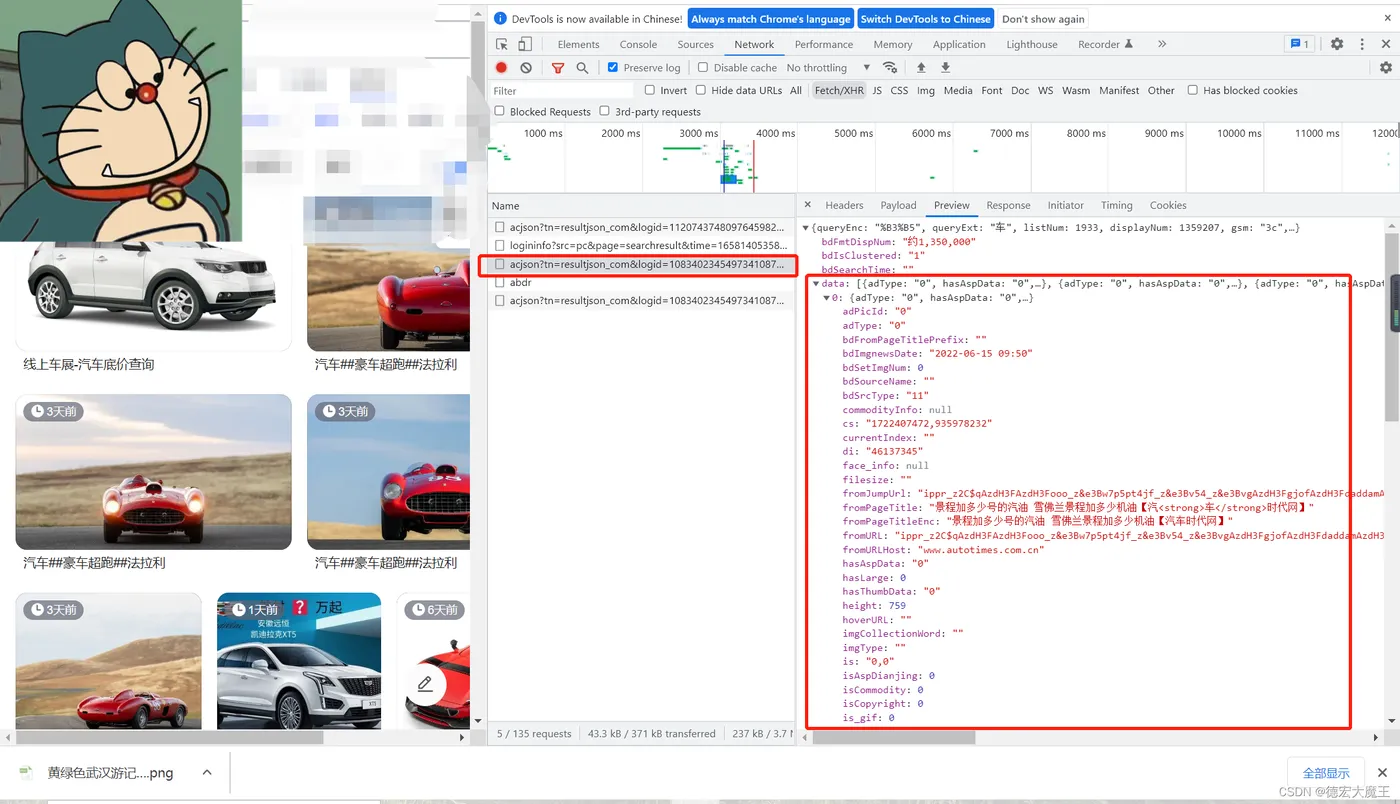The image size is (1400, 804).
Task: Click the 线上车展-汽车底价查询 image caption
Action: coord(89,364)
